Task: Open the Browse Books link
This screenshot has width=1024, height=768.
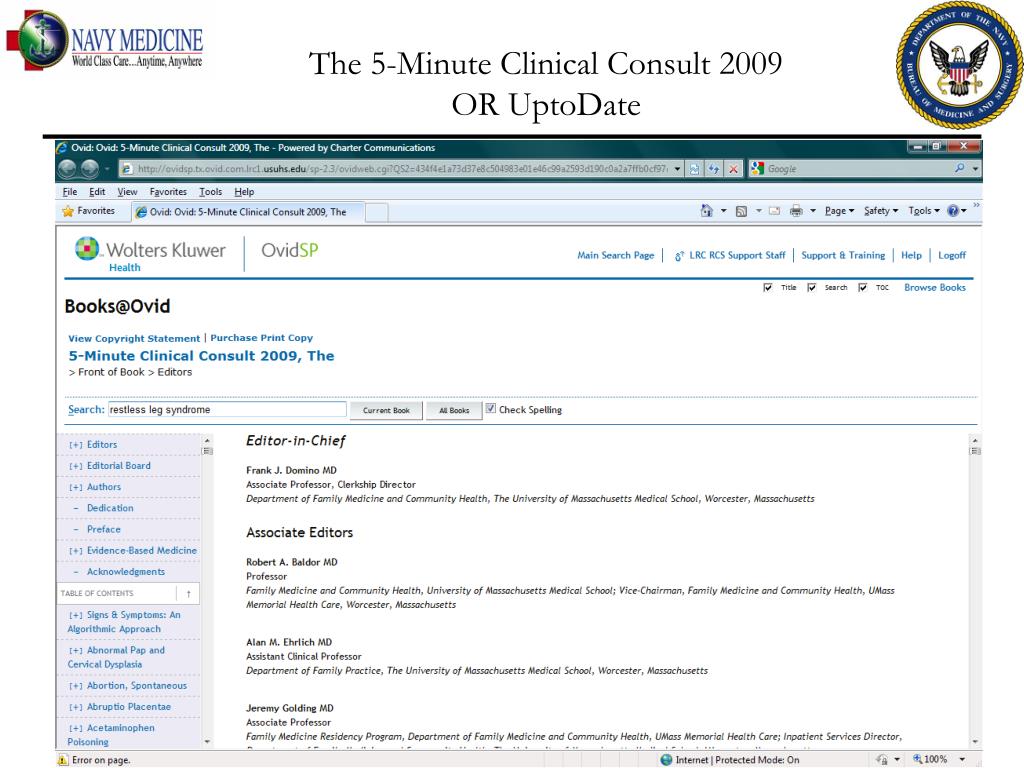Action: click(x=935, y=287)
